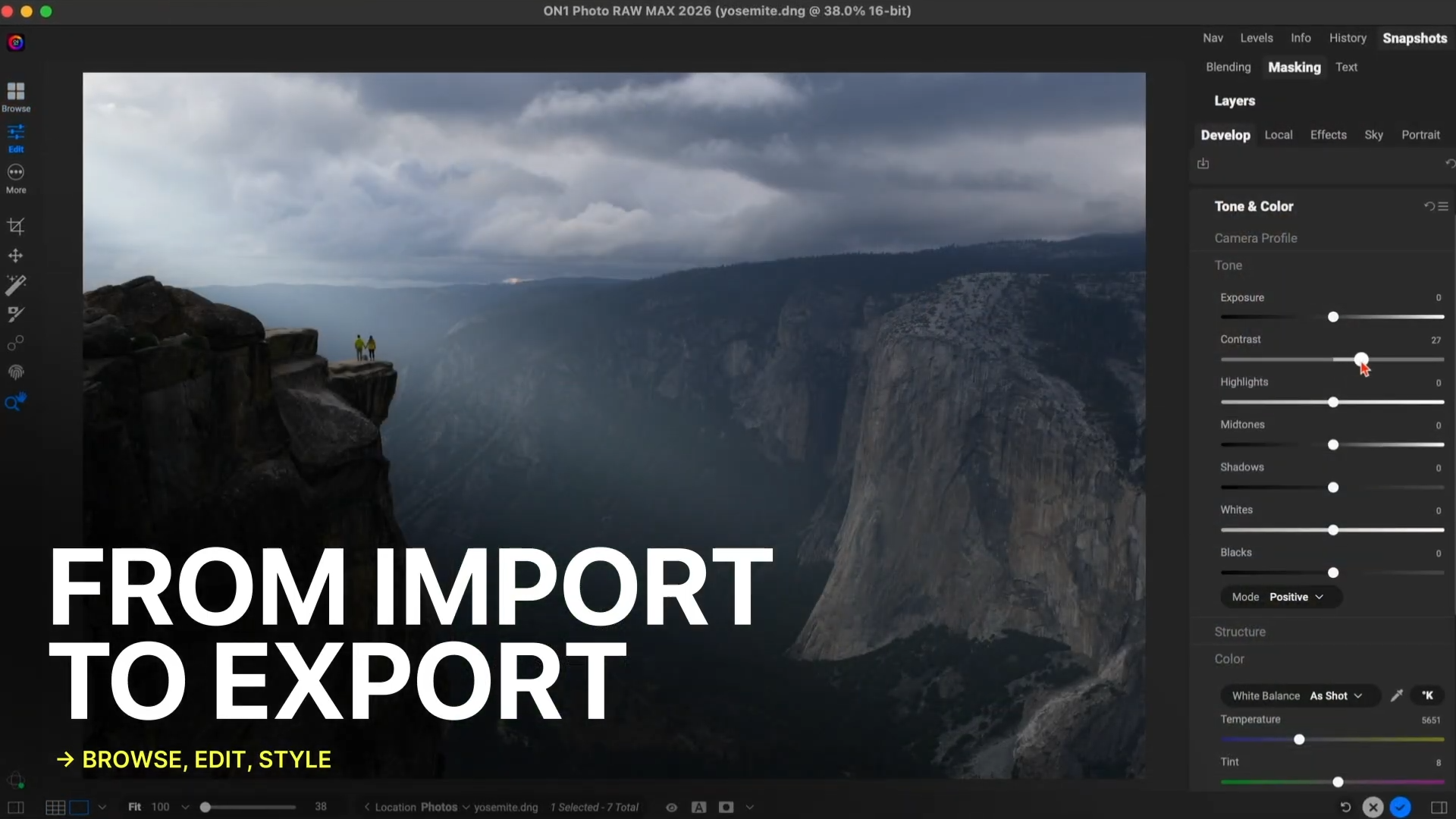Viewport: 1456px width, 819px height.
Task: Select the Crop tool
Action: pos(16,226)
